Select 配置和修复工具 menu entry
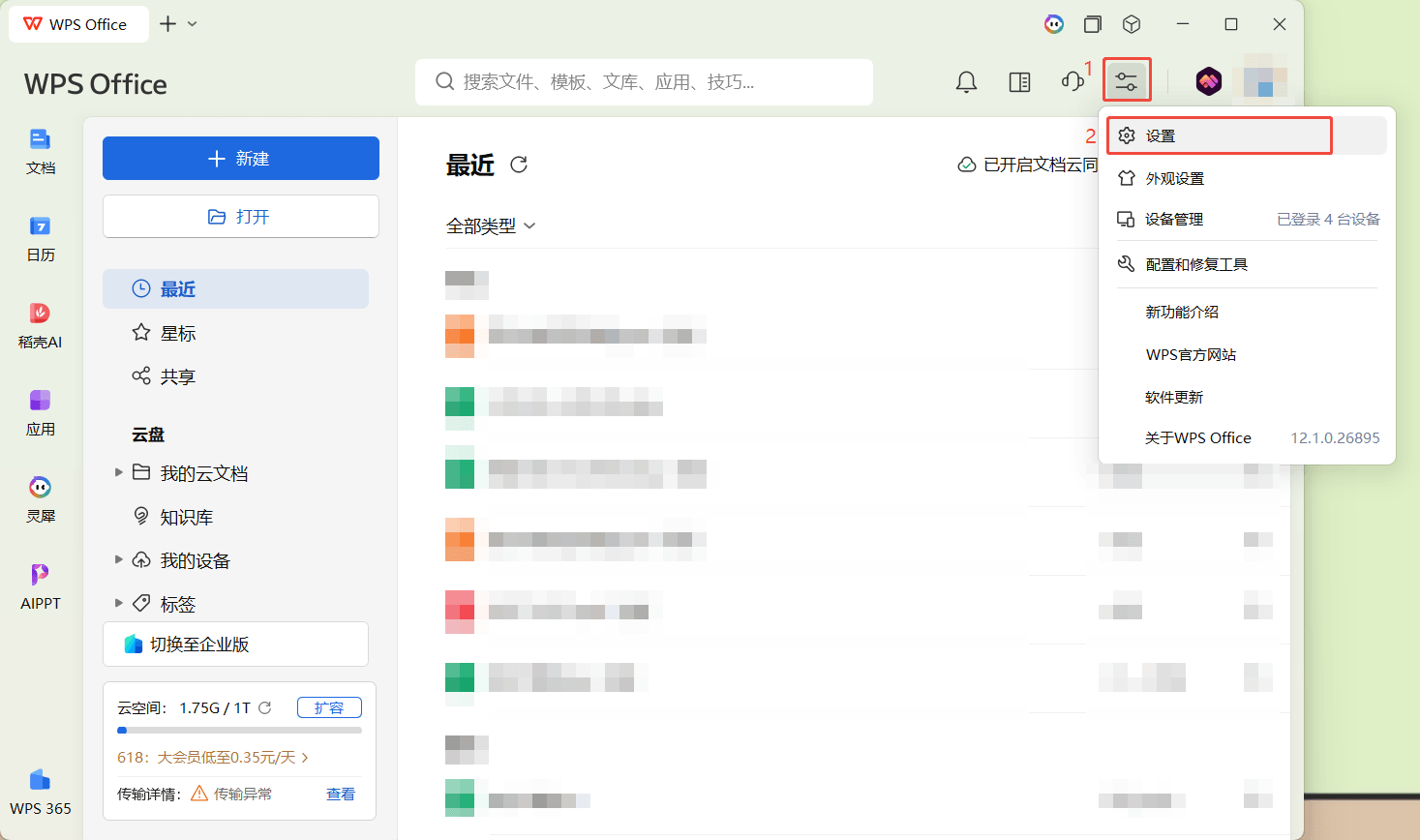 point(1247,264)
